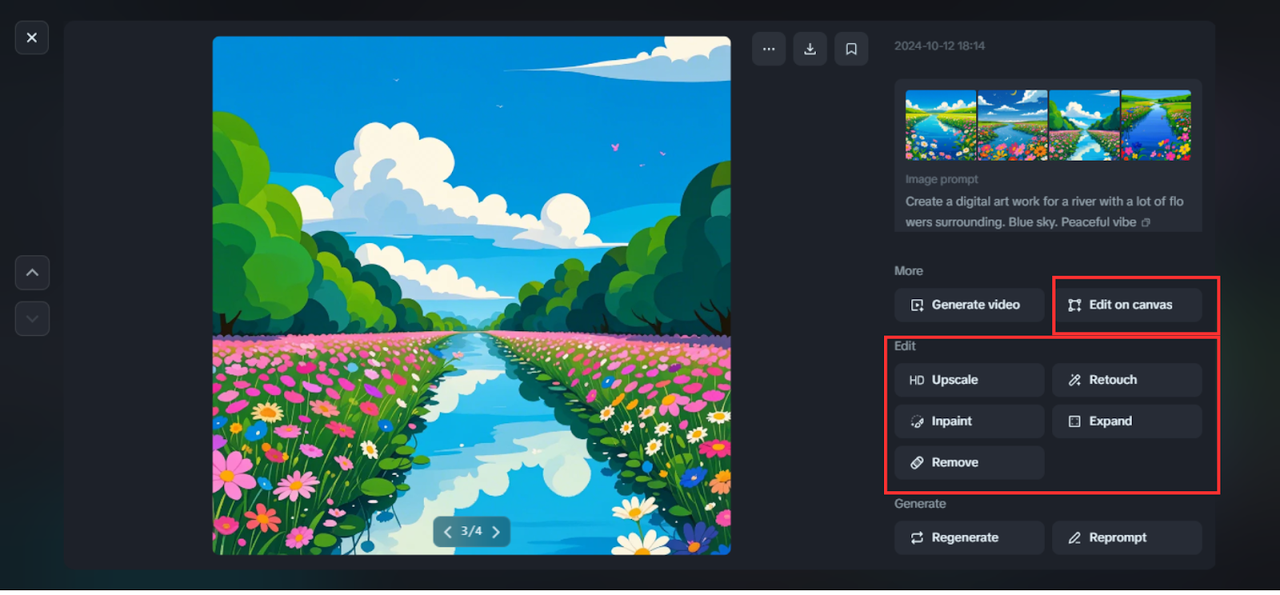Click the up chevron to view previous generation
This screenshot has width=1280, height=595.
(x=31, y=272)
